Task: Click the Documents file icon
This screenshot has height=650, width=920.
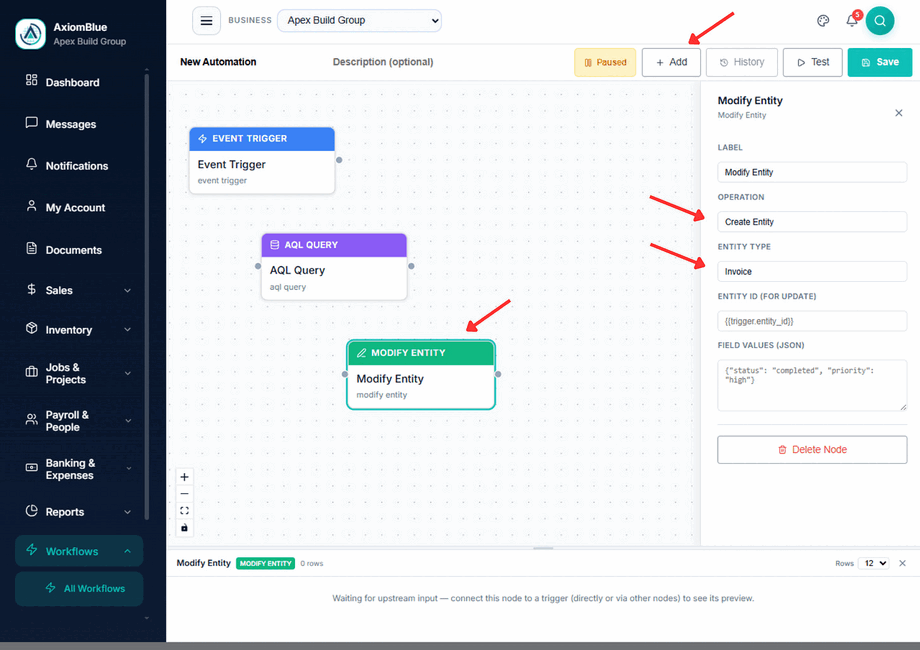Action: coord(32,248)
